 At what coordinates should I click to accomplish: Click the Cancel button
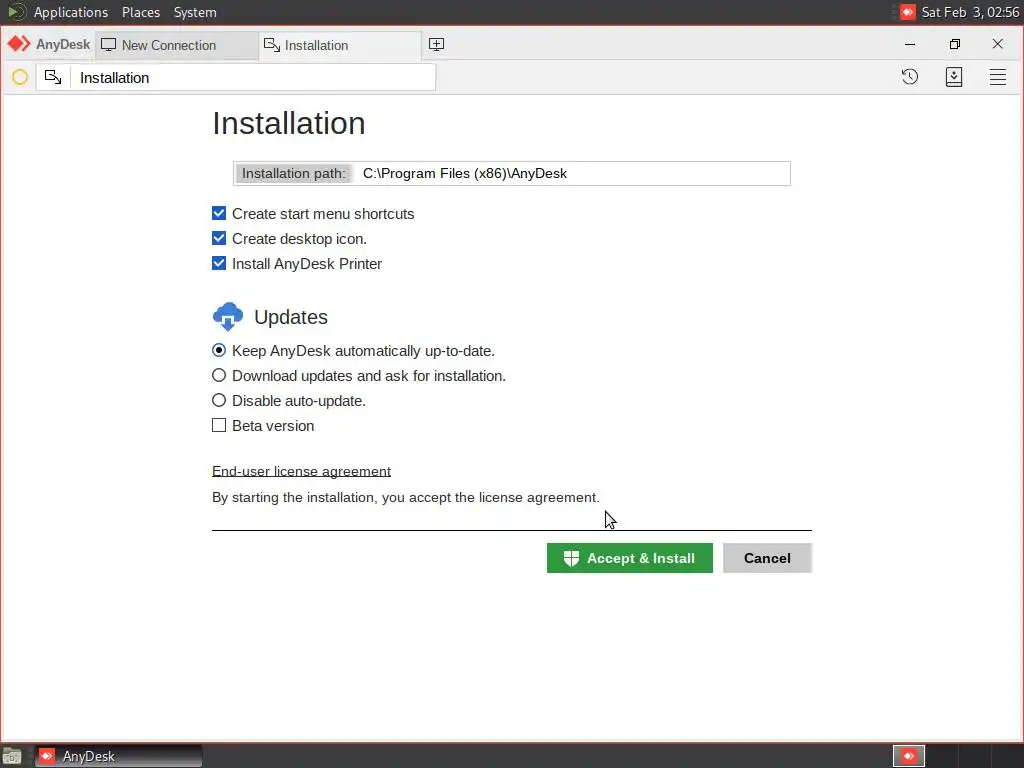(767, 558)
